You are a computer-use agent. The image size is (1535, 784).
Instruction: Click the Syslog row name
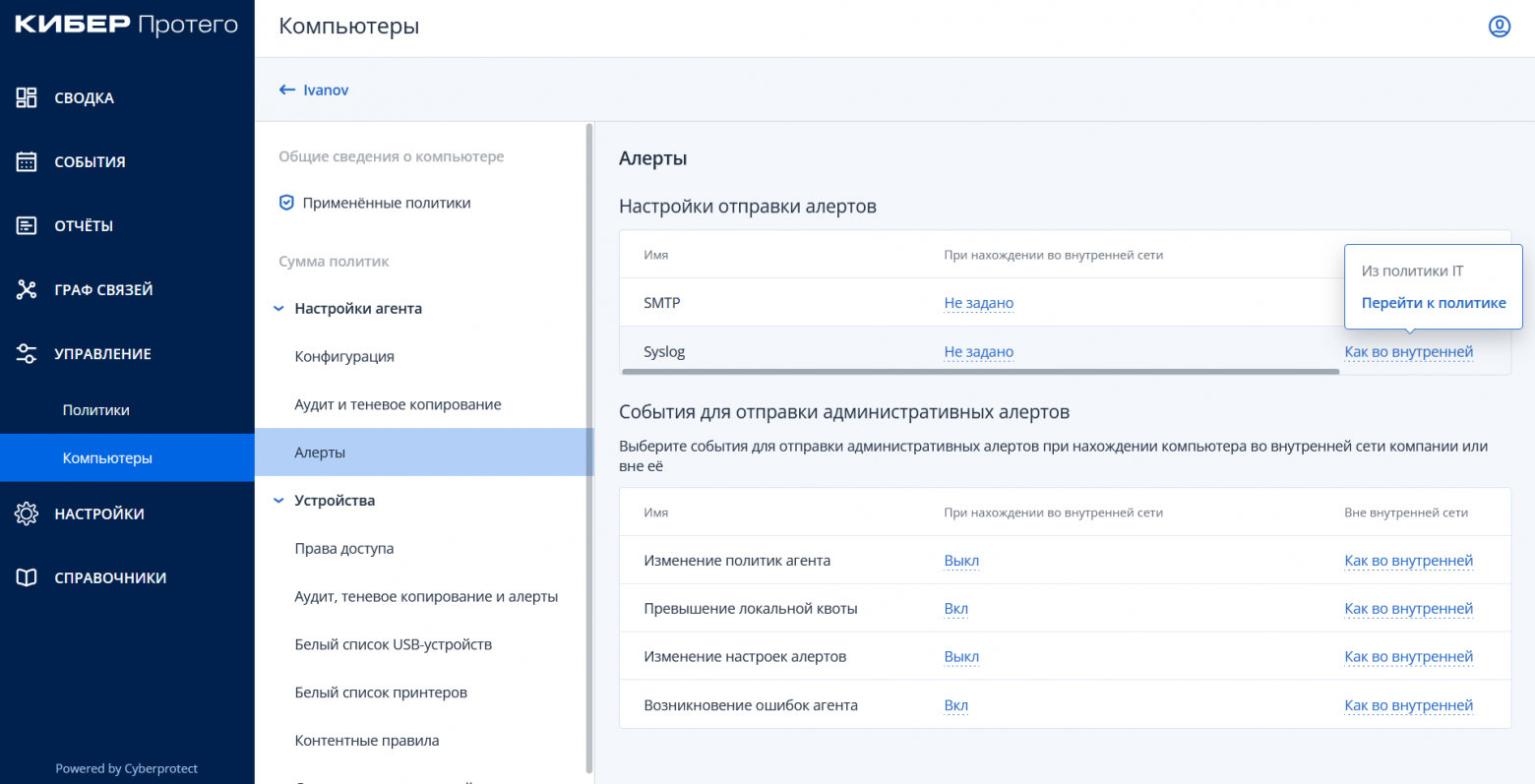(664, 351)
